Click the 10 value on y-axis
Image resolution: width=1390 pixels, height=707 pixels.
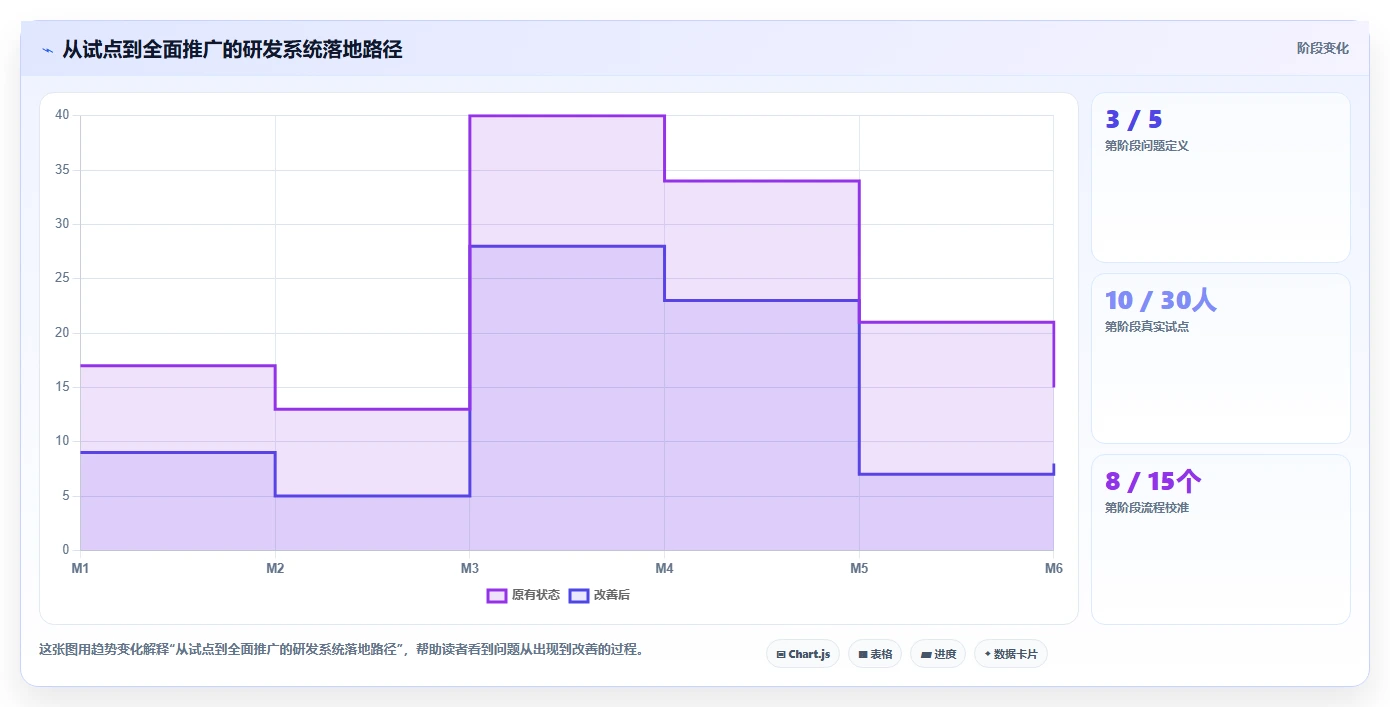tap(62, 441)
